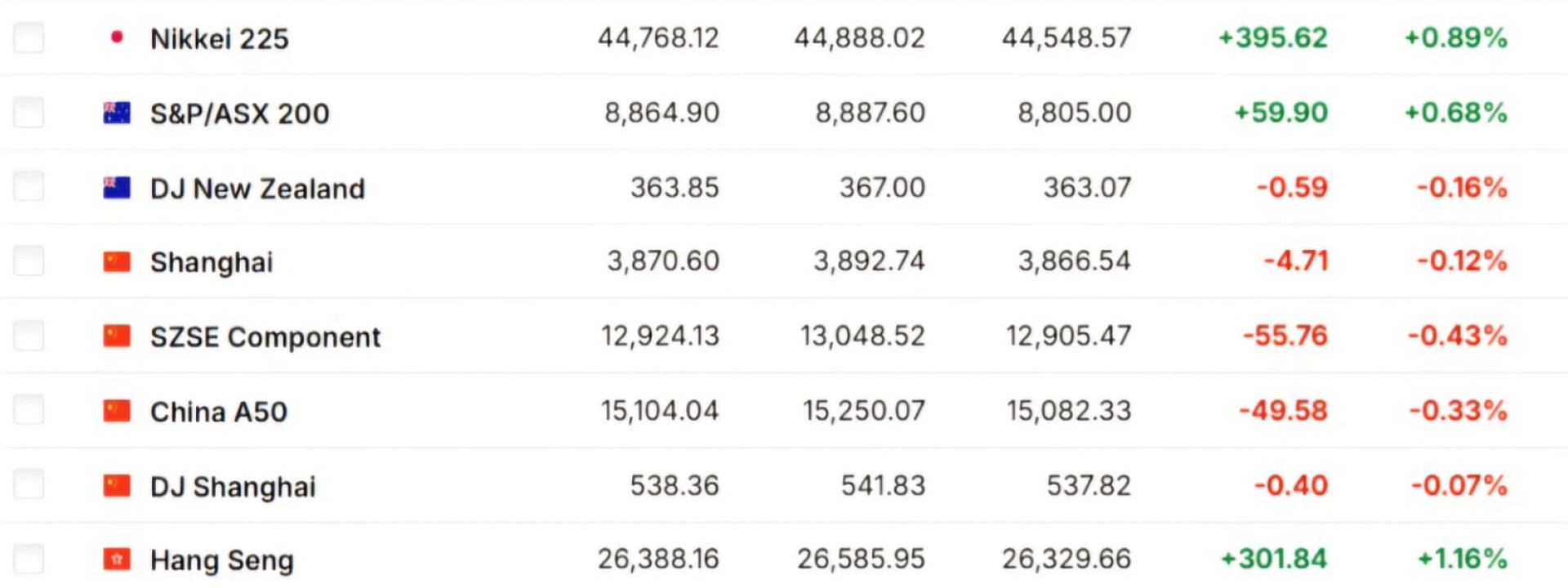
Task: Click the New Zealand flag icon
Action: [x=117, y=188]
